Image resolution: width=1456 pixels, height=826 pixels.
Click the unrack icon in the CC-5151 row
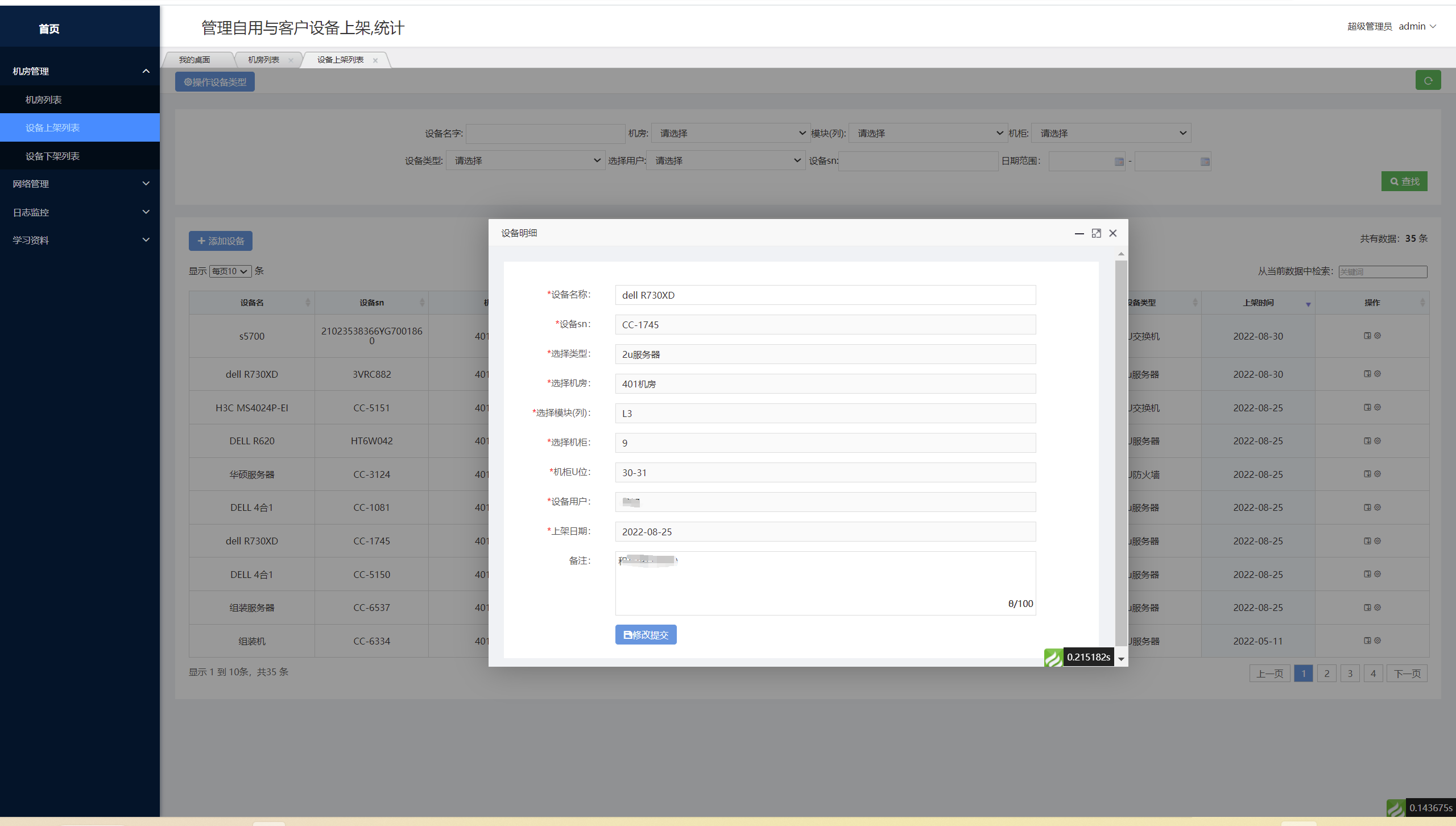(x=1367, y=407)
